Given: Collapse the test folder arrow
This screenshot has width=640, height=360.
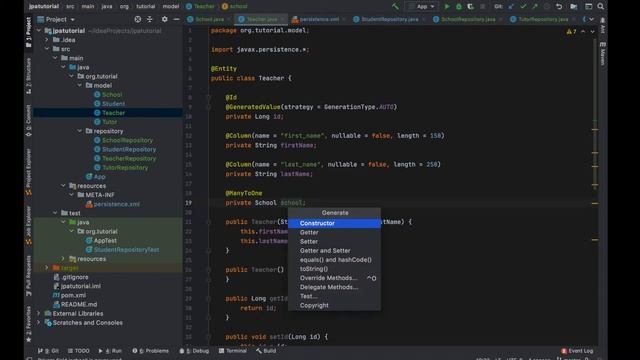Looking at the screenshot, I should (x=55, y=213).
